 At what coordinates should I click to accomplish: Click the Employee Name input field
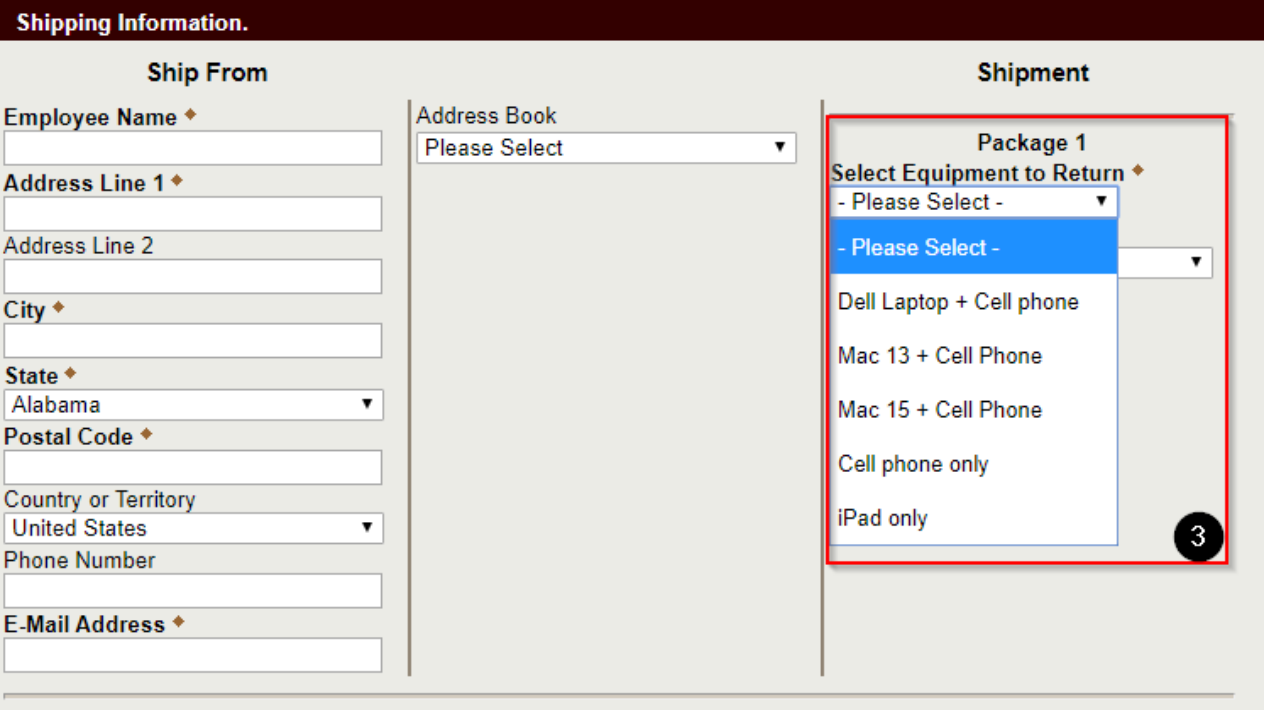pyautogui.click(x=193, y=148)
